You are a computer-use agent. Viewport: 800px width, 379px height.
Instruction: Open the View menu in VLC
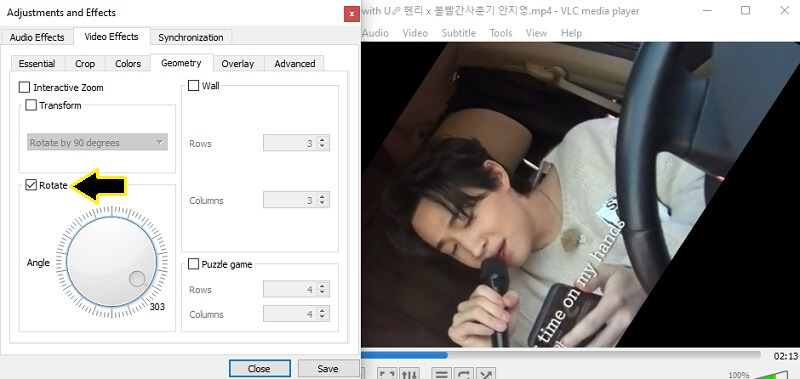(x=536, y=33)
